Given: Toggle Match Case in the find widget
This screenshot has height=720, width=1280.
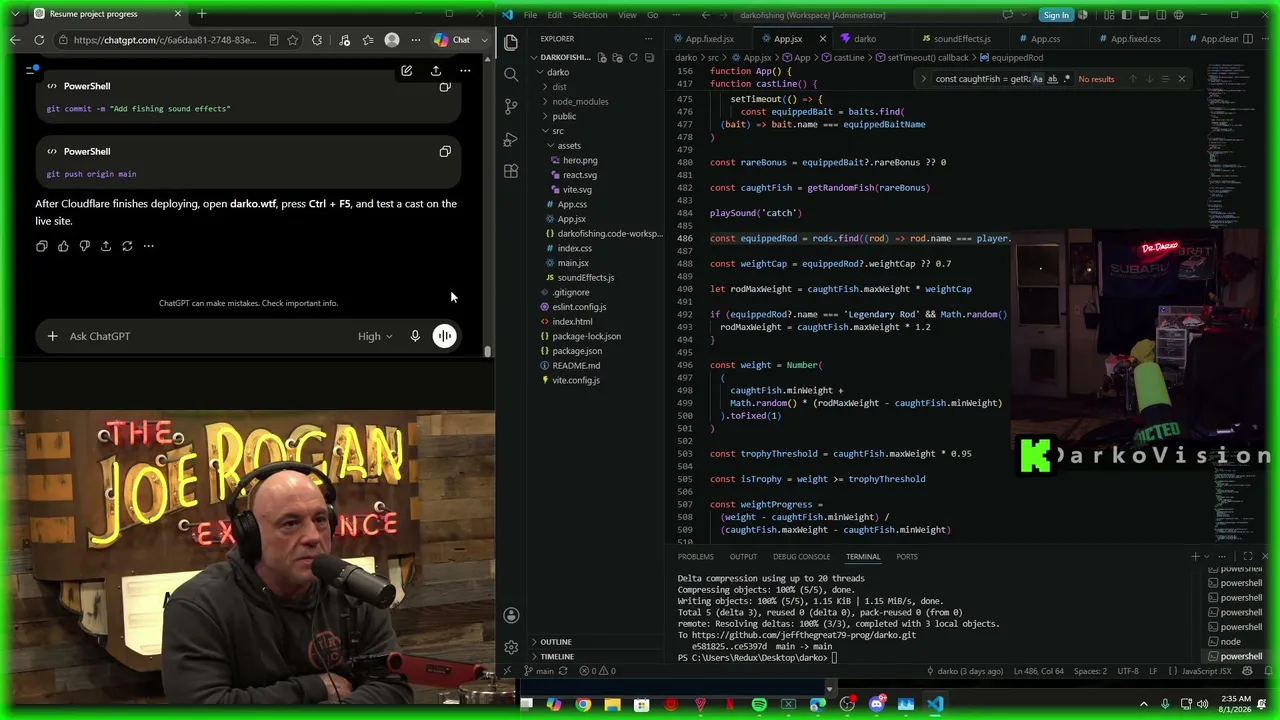Looking at the screenshot, I should [1038, 79].
